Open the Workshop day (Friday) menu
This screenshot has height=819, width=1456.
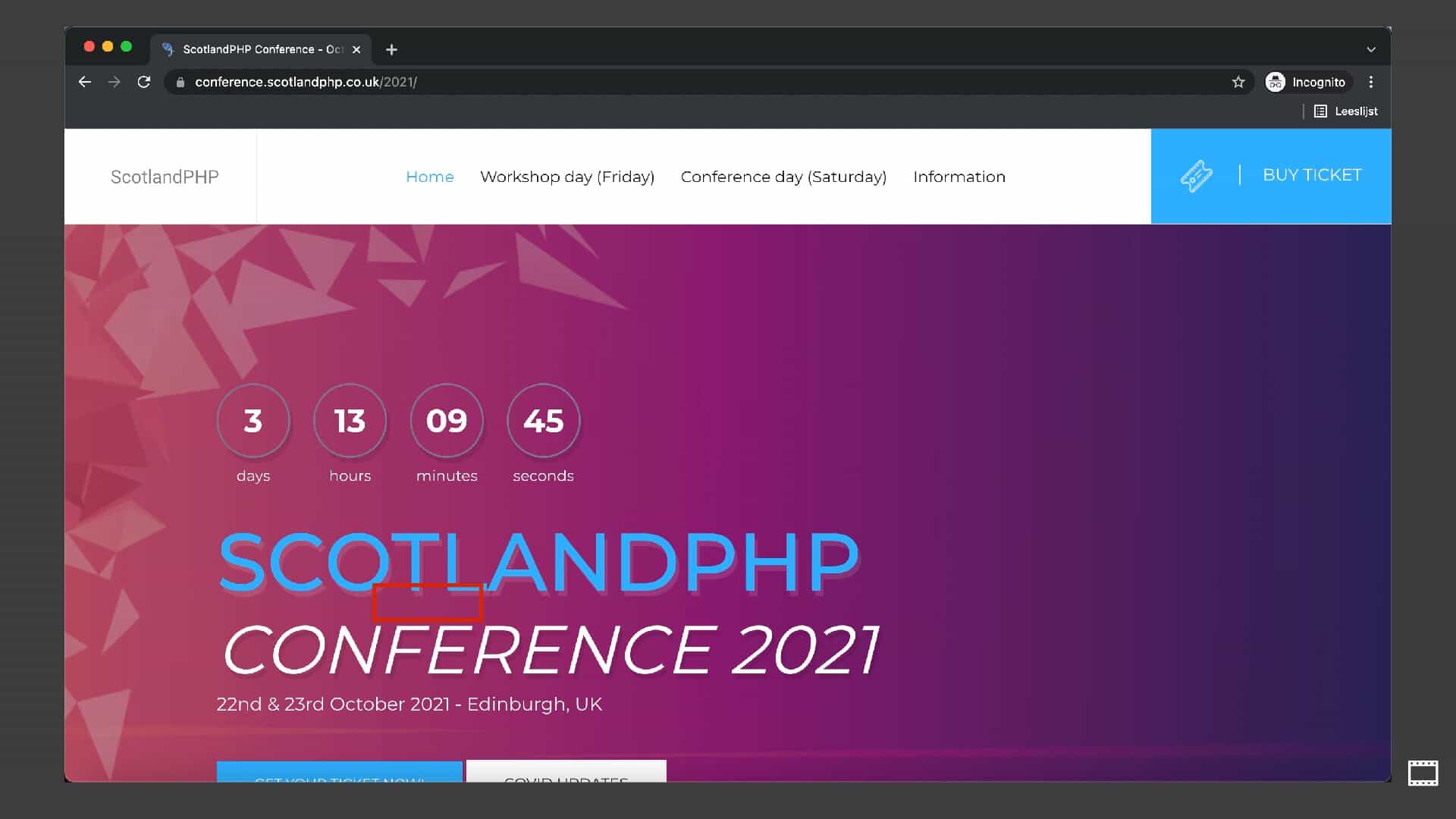pos(567,177)
